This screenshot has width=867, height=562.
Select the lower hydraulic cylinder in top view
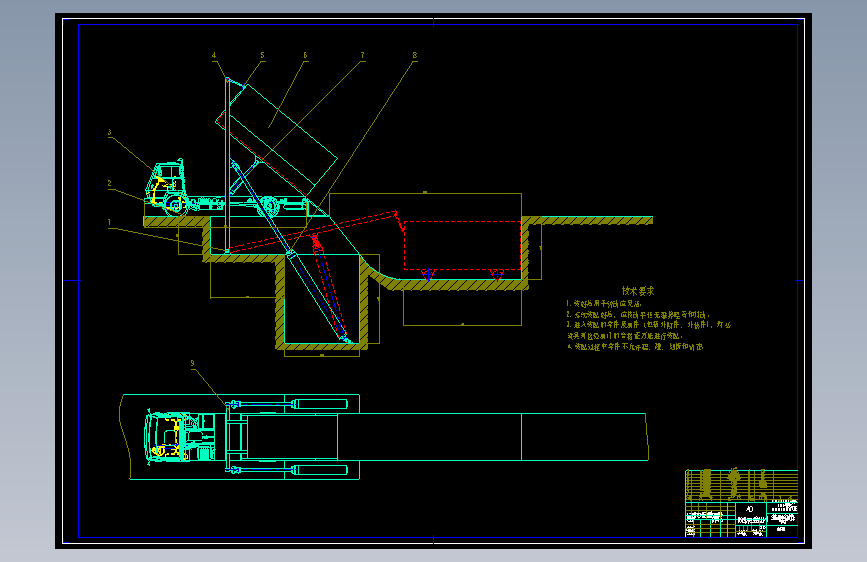point(288,470)
